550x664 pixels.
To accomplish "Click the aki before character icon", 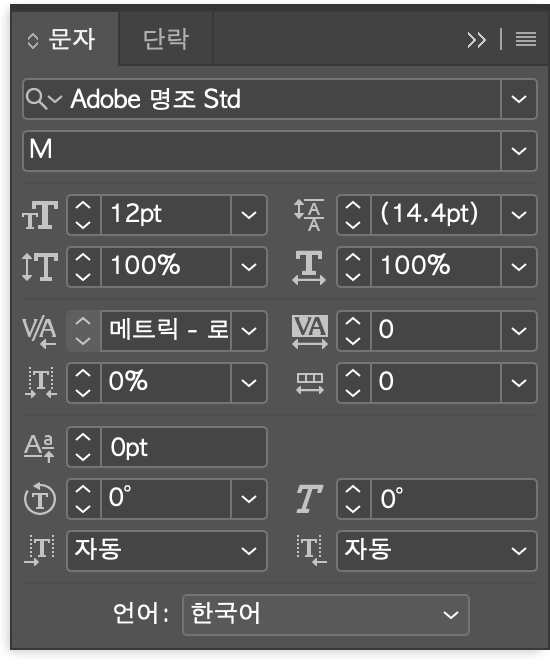I will (x=40, y=551).
